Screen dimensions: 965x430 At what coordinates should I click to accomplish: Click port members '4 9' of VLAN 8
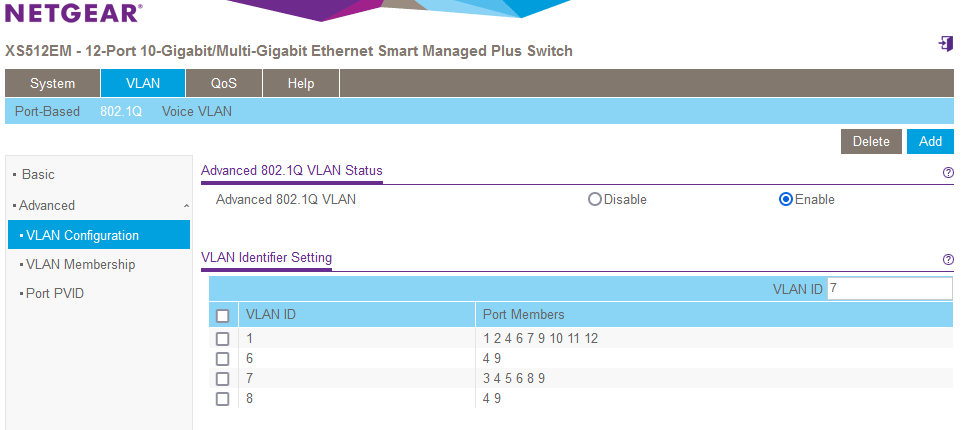[492, 399]
